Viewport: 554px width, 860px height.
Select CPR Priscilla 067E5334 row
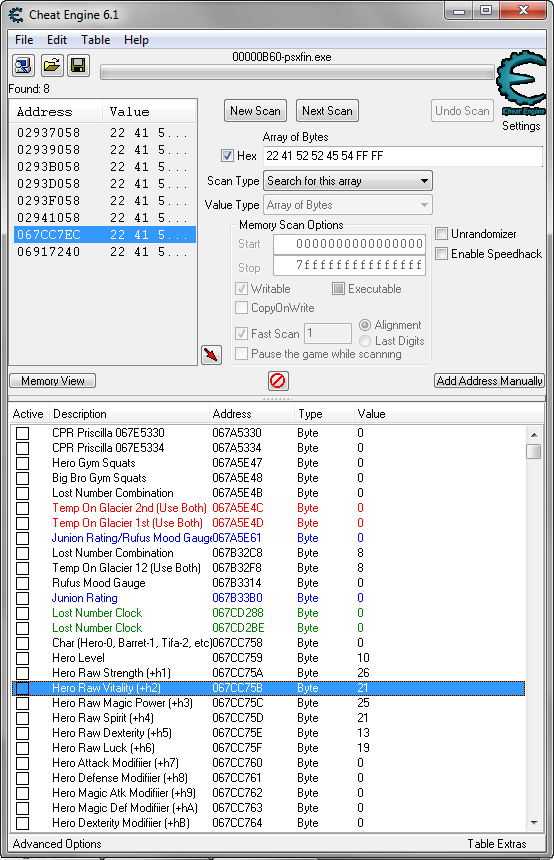[268, 448]
